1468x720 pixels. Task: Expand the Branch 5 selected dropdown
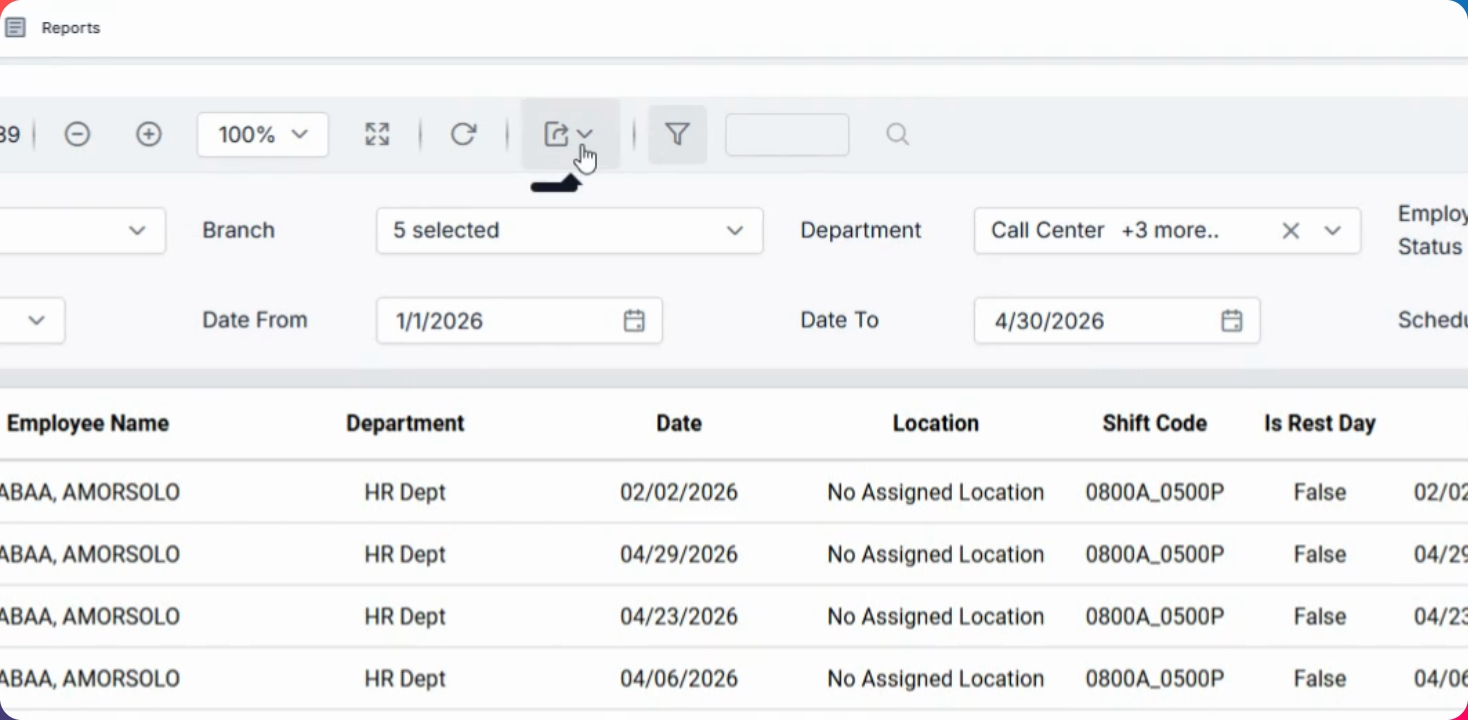coord(569,231)
